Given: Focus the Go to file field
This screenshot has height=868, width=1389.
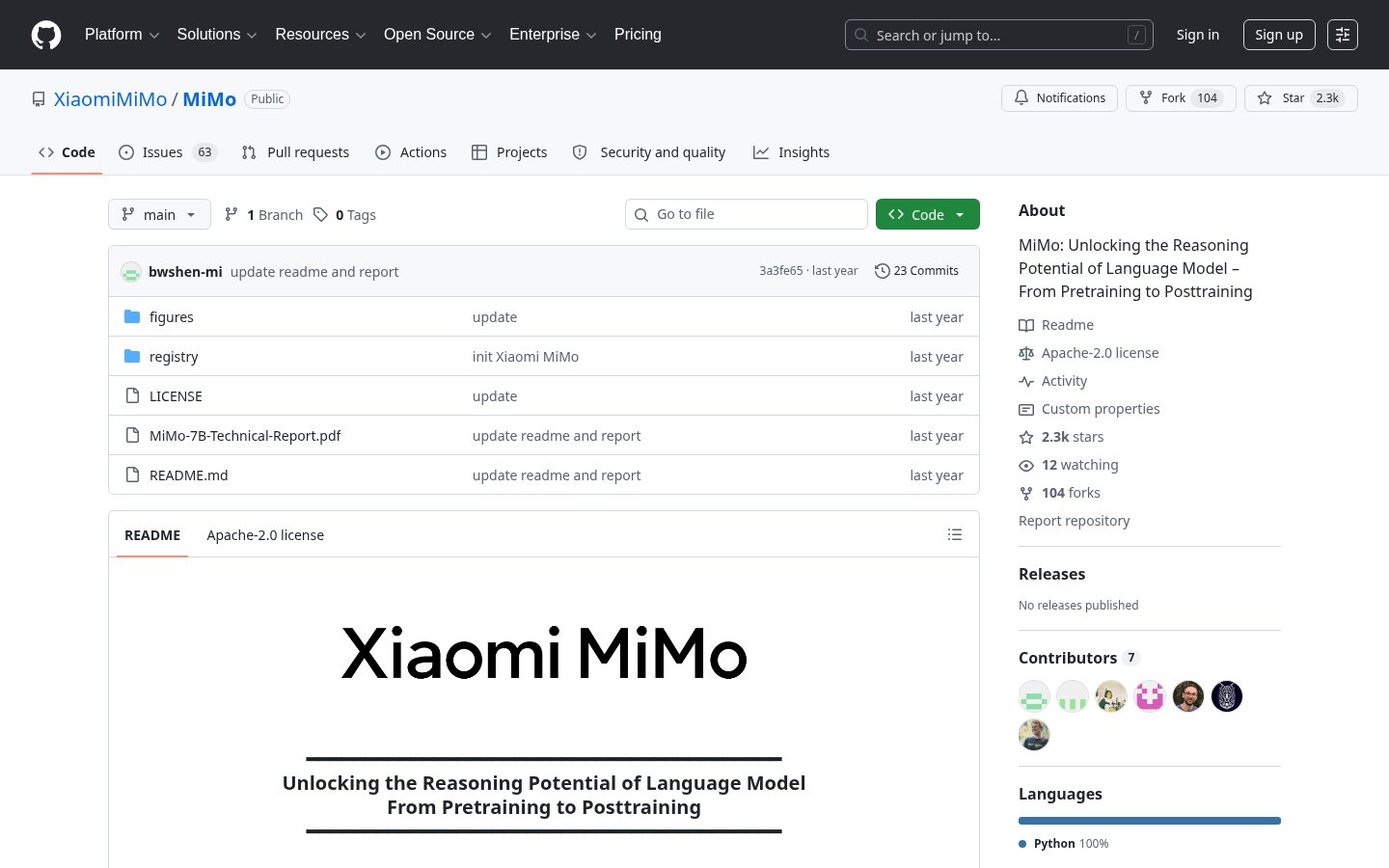Looking at the screenshot, I should point(747,214).
